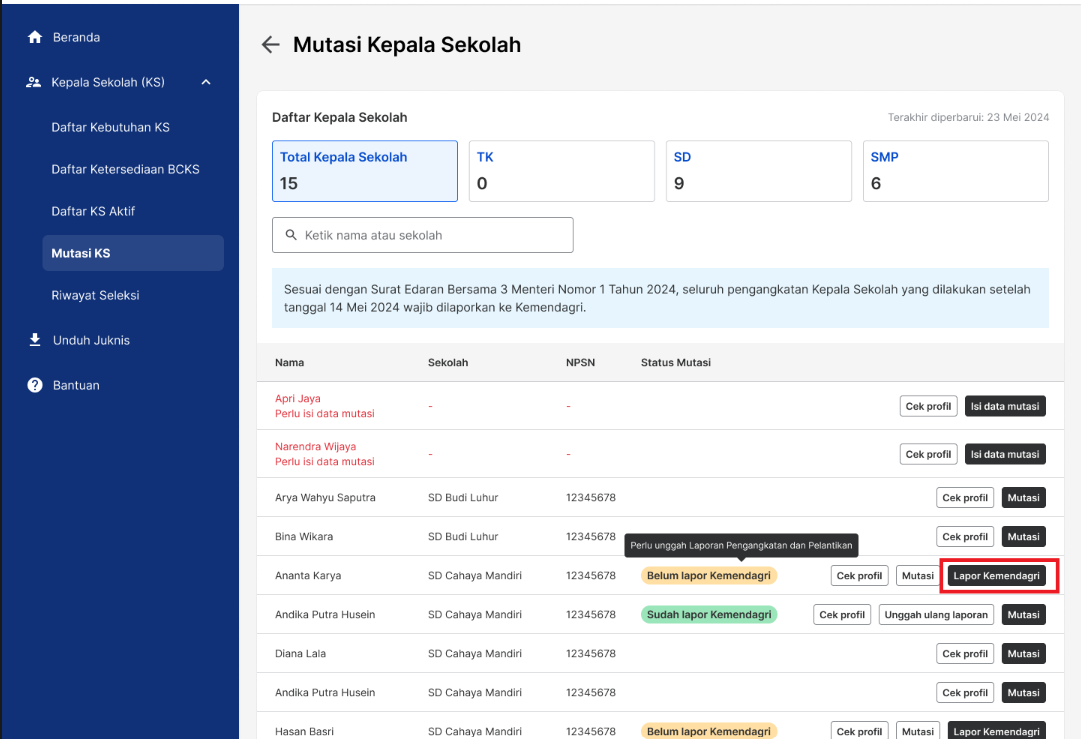Cek profil for Arya Wahyu Saputra

965,498
